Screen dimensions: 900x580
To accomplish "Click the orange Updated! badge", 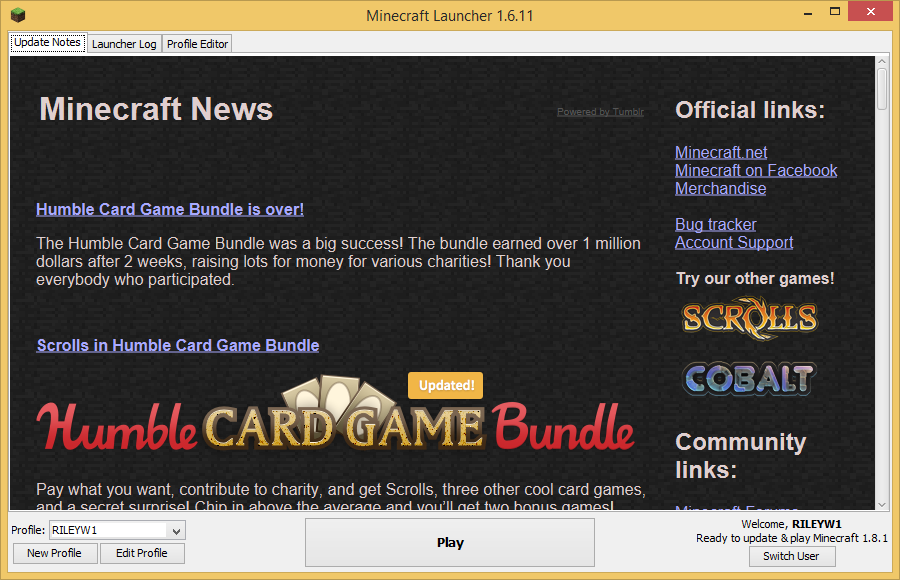I will (445, 385).
